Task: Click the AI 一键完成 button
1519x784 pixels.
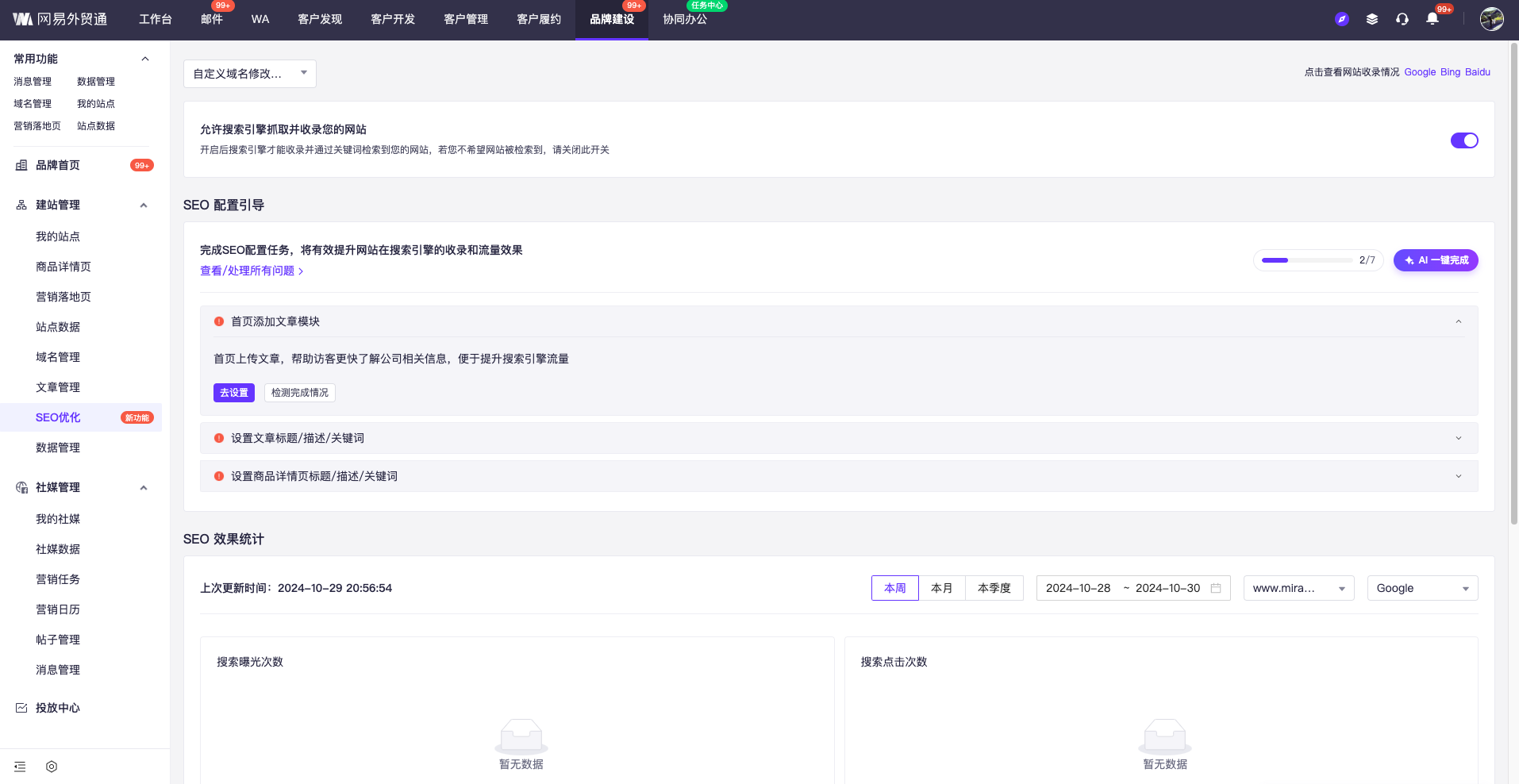Action: coord(1436,260)
